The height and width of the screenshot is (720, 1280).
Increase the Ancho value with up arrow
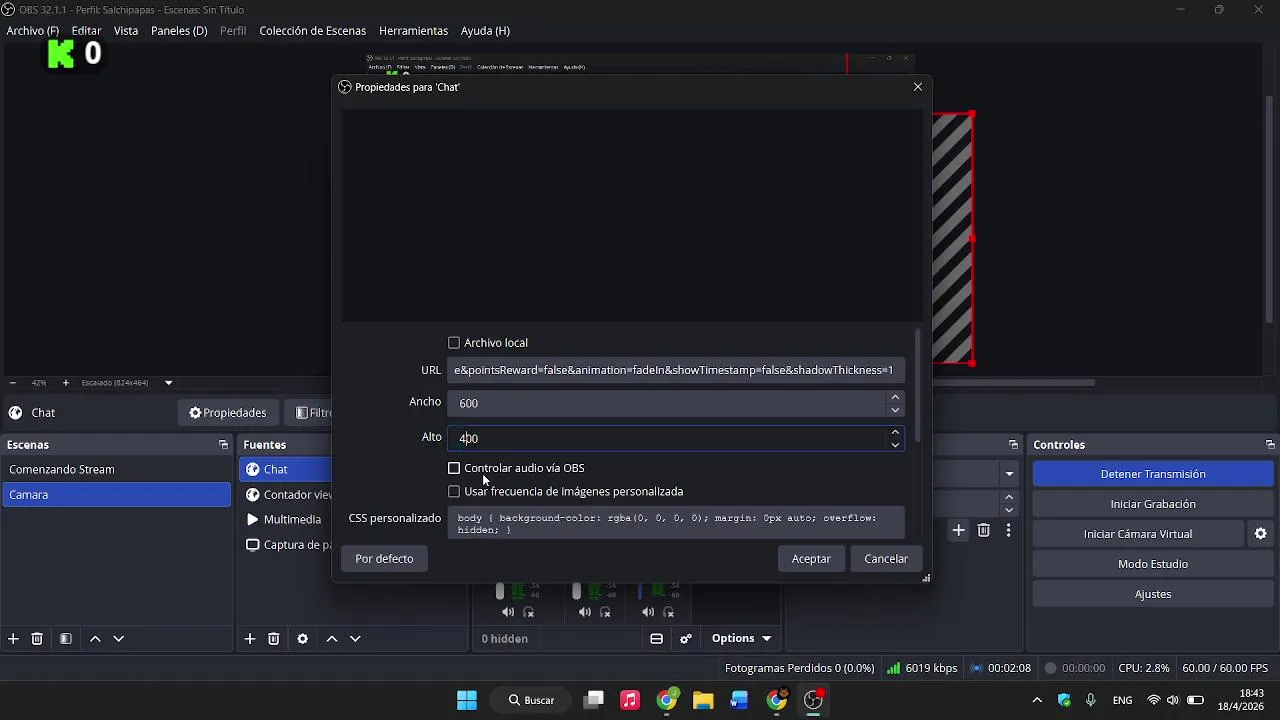(895, 397)
